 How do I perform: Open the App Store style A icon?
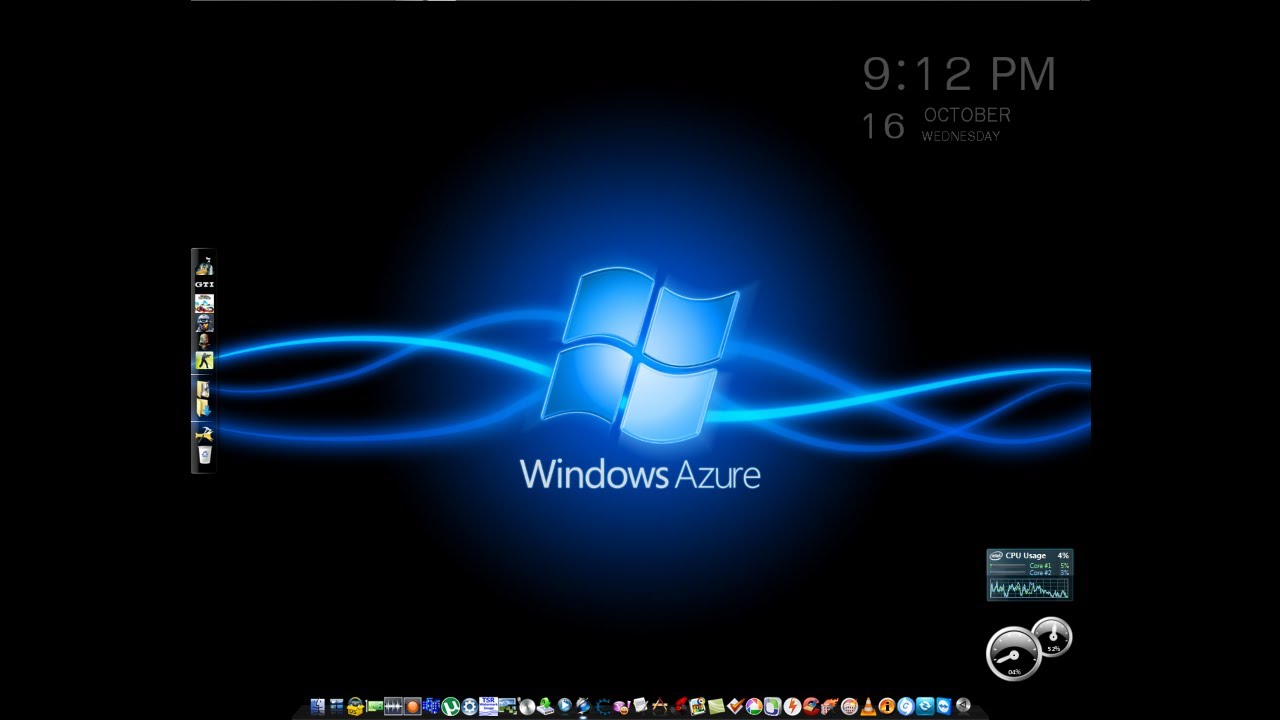[x=660, y=706]
